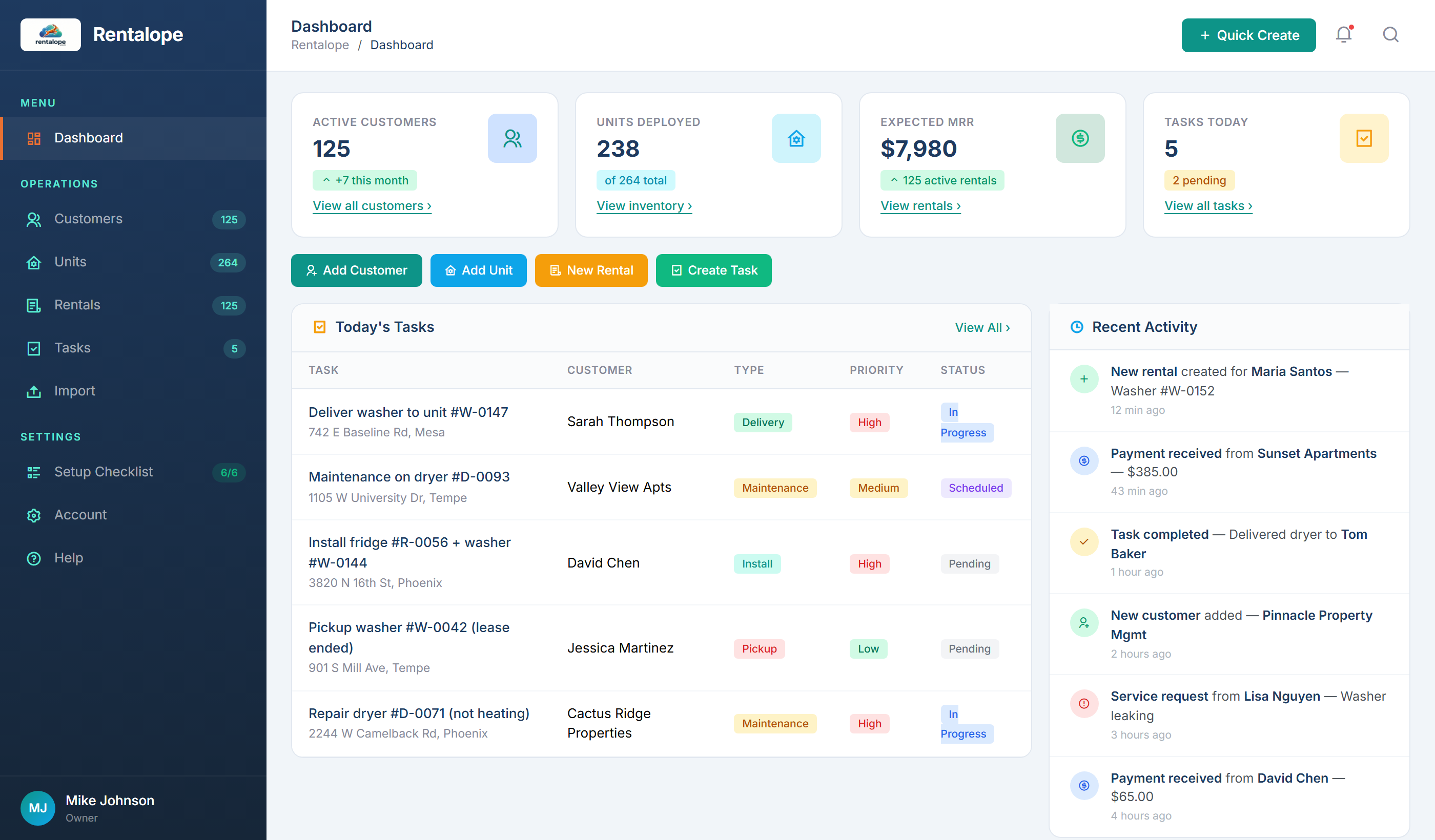The width and height of the screenshot is (1435, 840).
Task: Select the Help question mark icon
Action: (x=34, y=558)
